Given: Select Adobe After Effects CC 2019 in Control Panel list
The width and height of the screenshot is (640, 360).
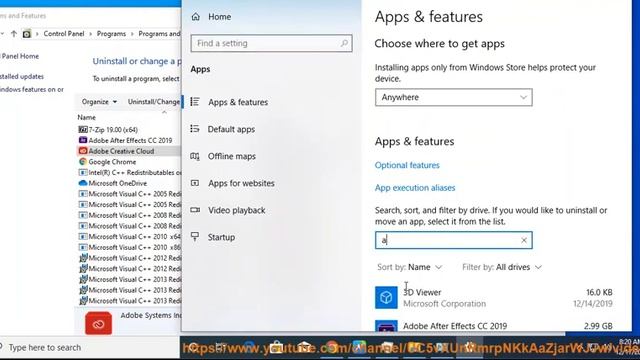Looking at the screenshot, I should tap(130, 140).
